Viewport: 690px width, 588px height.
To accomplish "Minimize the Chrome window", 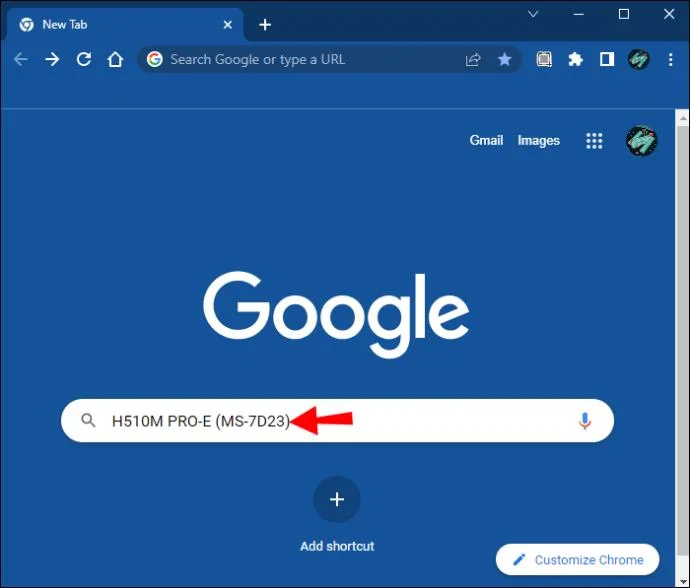I will (x=579, y=14).
